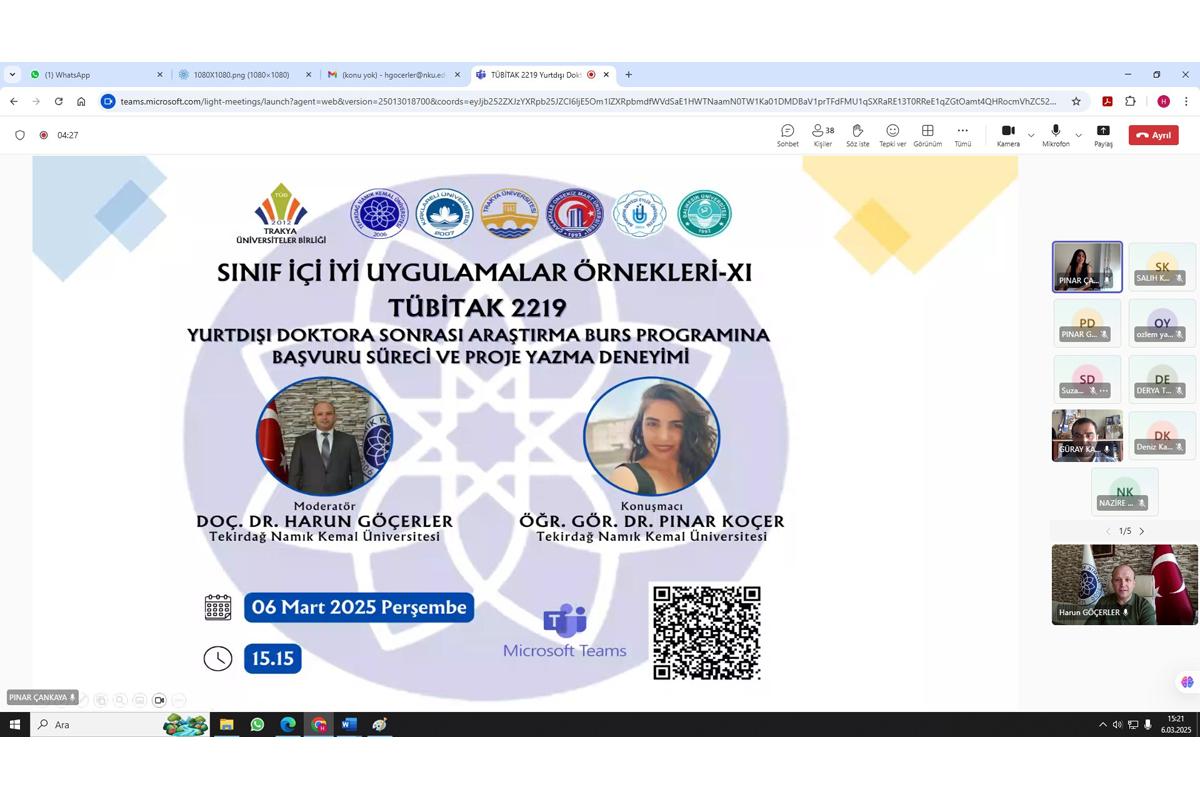Screen dimensions: 1200x800
Task: Click the colorful Copilot icon at right edge
Action: pyautogui.click(x=1187, y=682)
